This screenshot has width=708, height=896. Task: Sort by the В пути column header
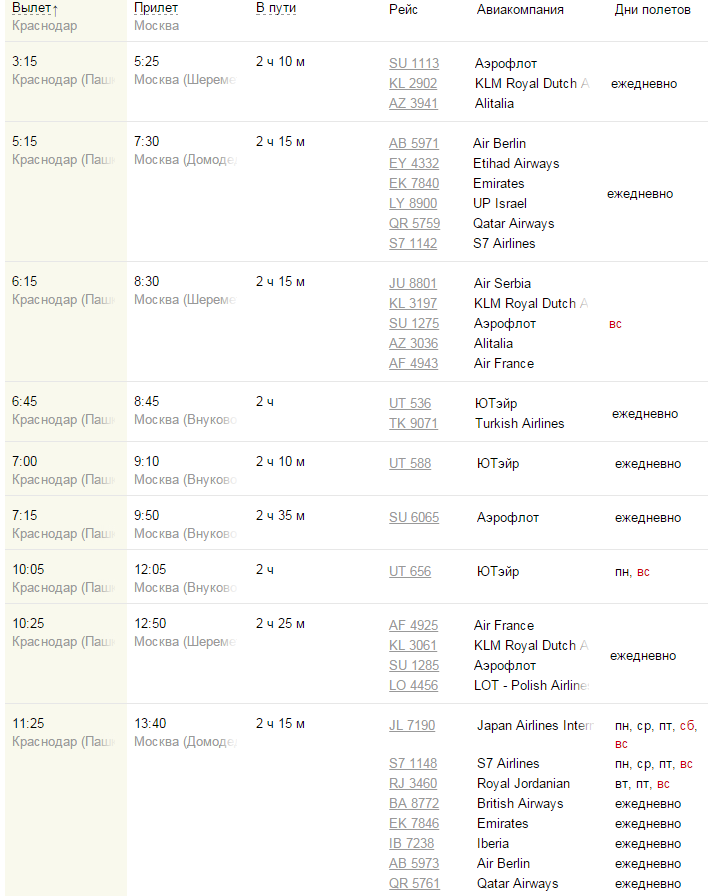coord(276,9)
